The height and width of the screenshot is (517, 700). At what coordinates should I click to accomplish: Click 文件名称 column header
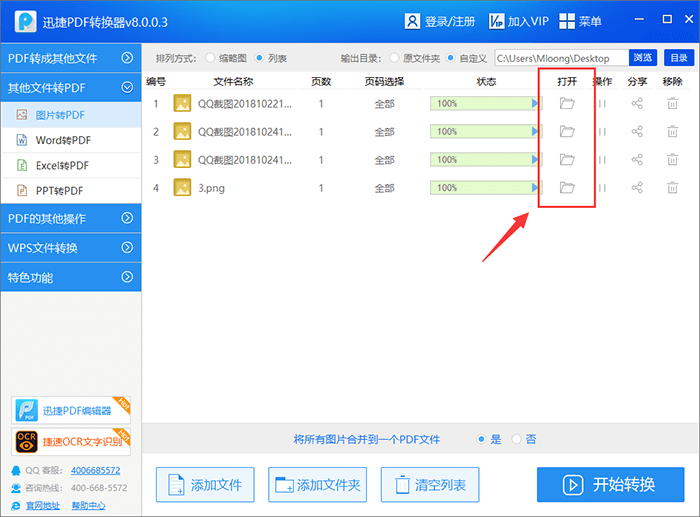pyautogui.click(x=233, y=82)
